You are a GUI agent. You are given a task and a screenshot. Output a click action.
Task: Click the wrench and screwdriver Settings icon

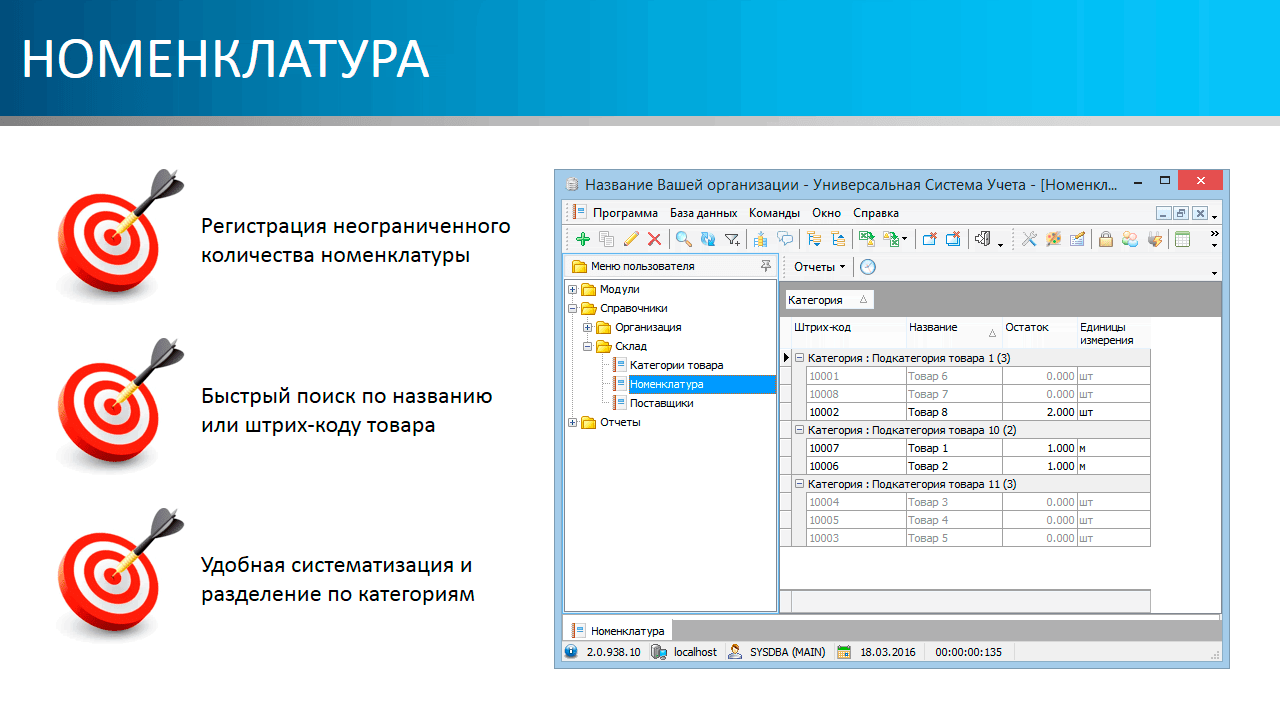[x=1029, y=239]
